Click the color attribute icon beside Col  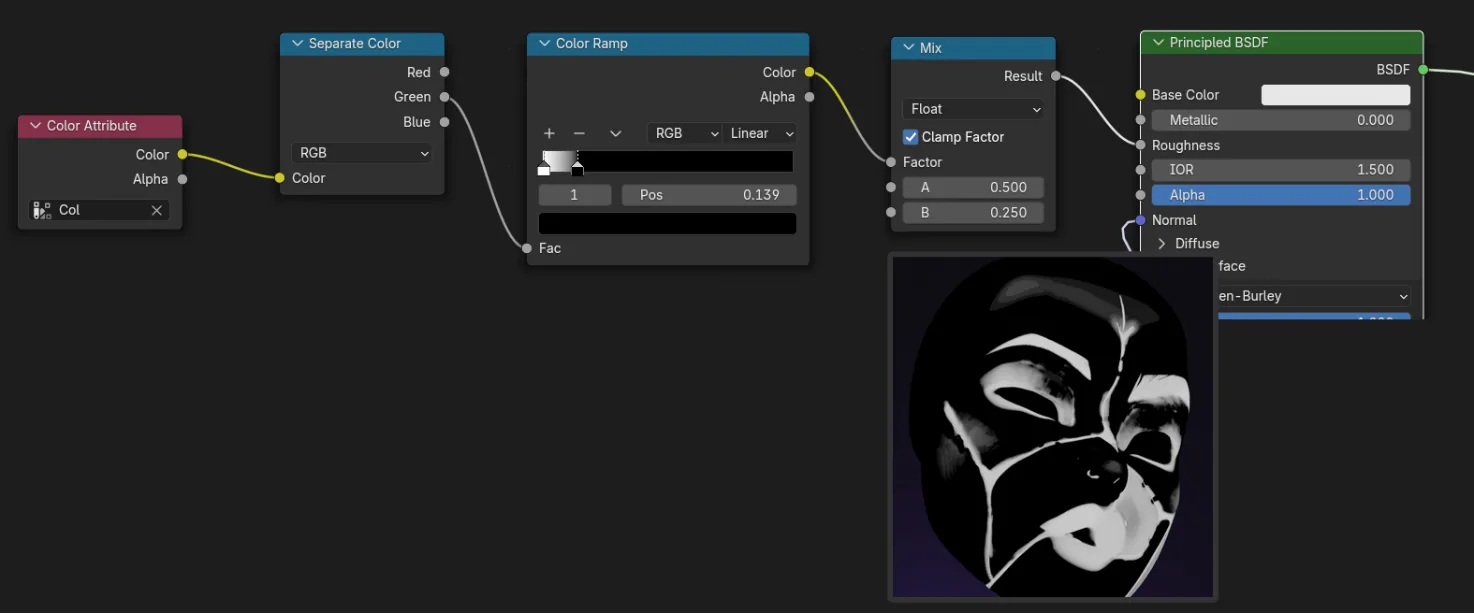42,210
